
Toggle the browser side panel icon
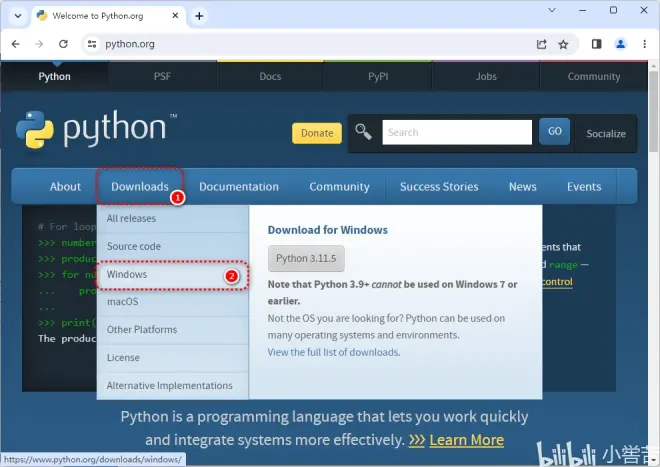click(596, 44)
